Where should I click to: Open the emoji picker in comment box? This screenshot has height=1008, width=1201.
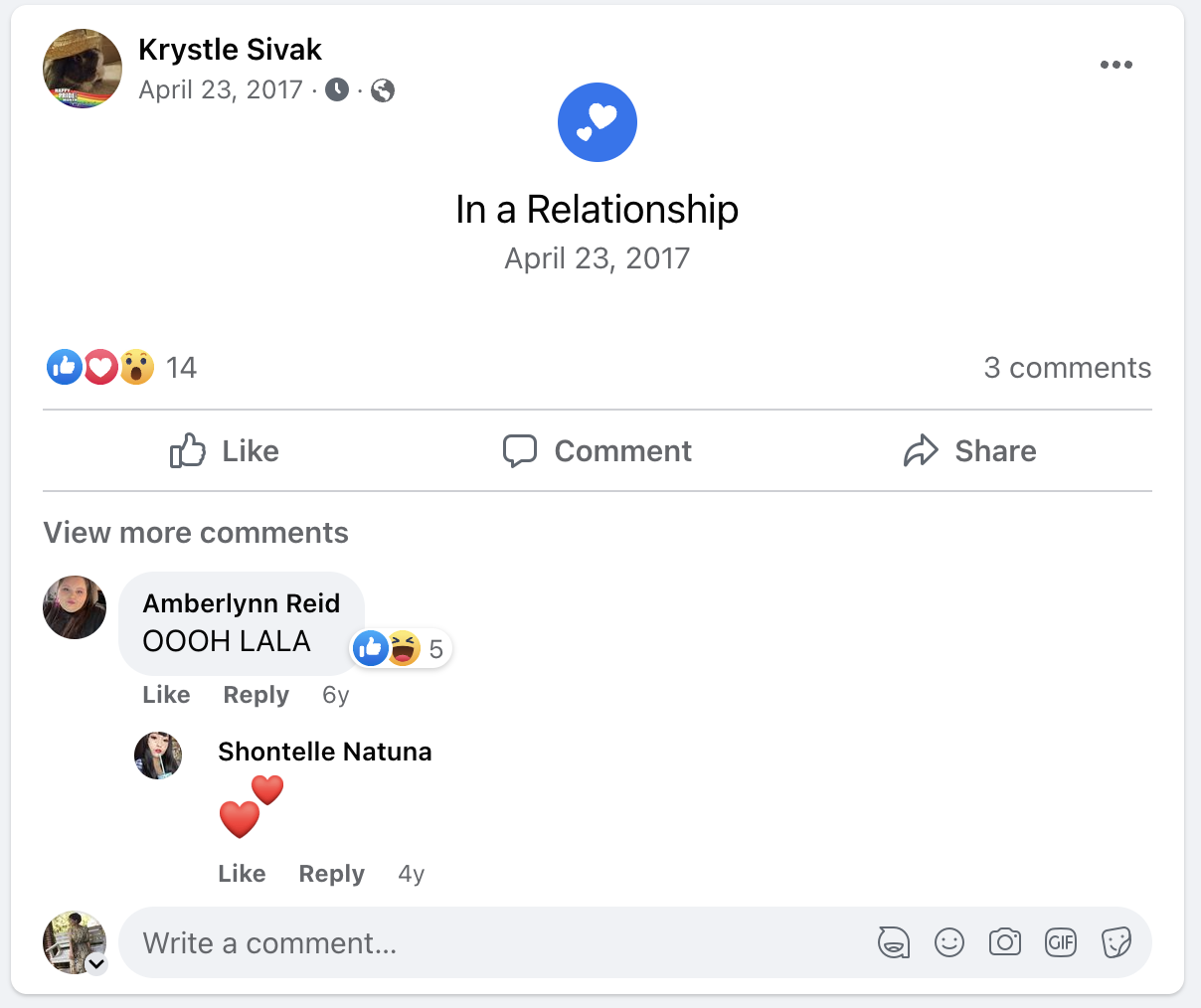pos(949,941)
